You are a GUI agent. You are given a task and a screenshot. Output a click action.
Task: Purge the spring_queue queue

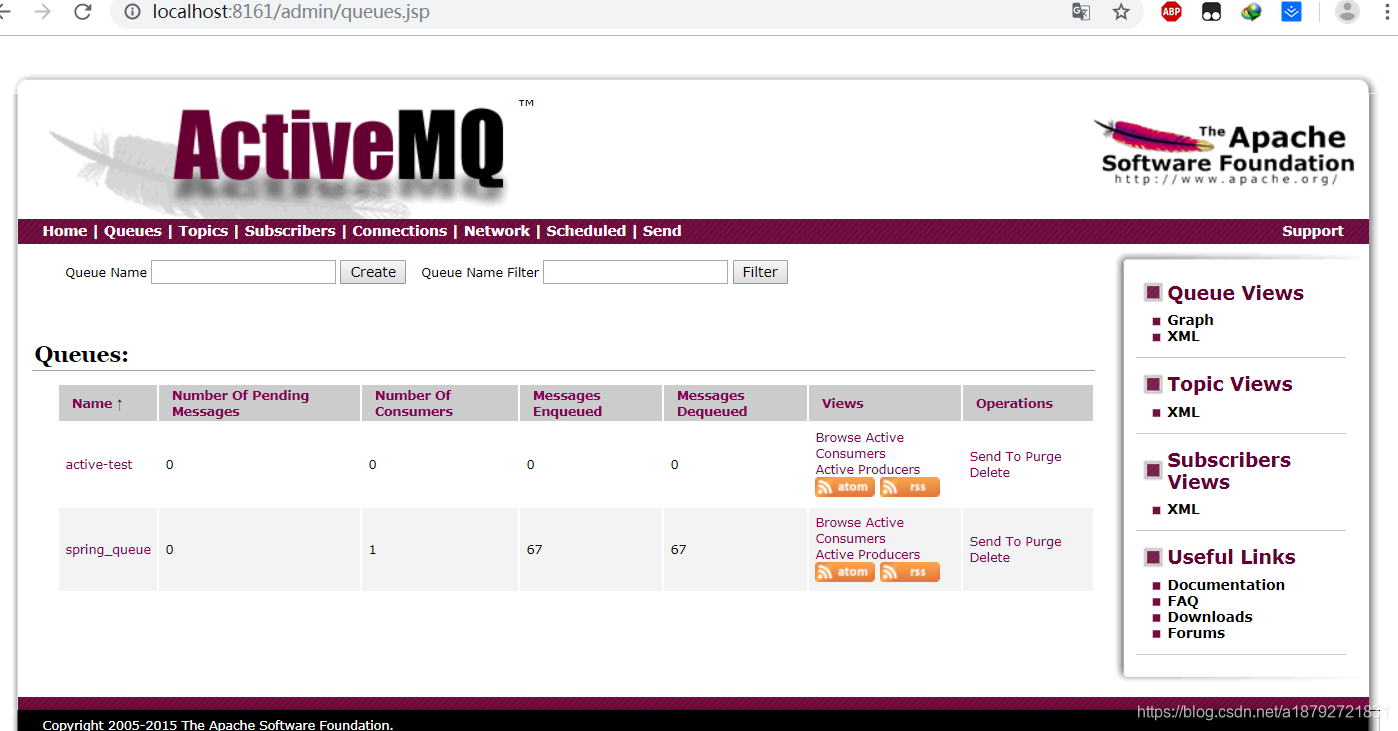(x=1043, y=541)
